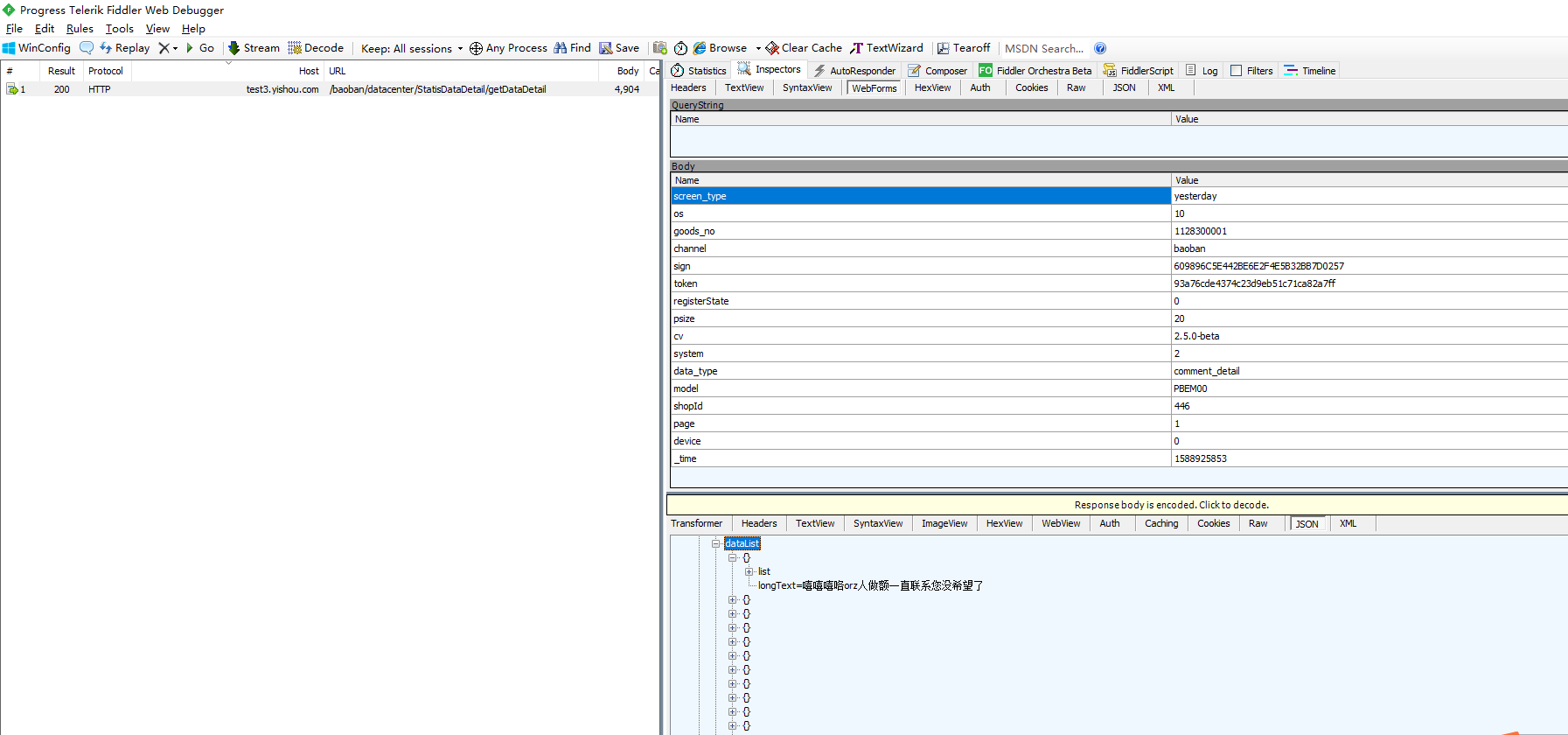Select the response Transformer tab
This screenshot has width=1568, height=735.
point(697,523)
